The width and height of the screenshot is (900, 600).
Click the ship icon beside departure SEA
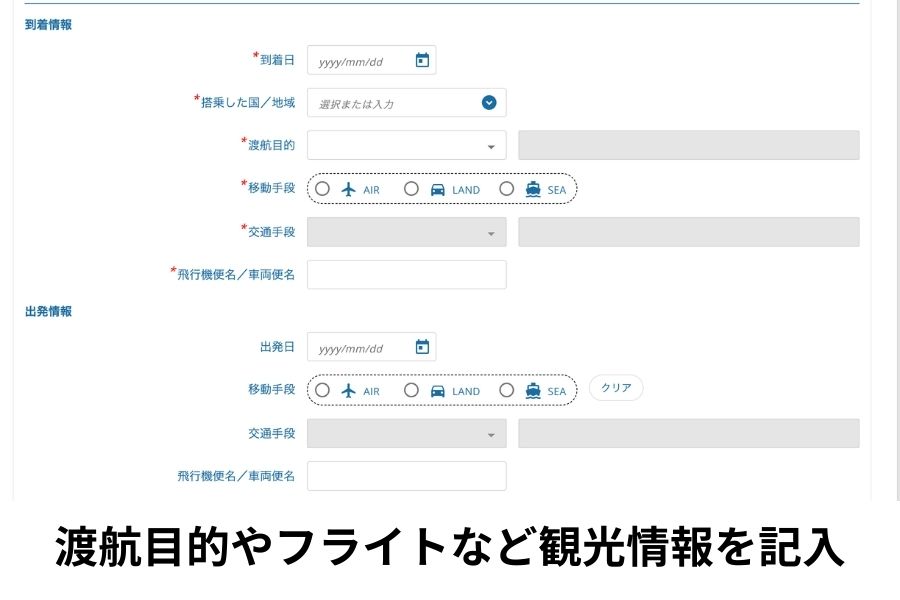tap(533, 390)
